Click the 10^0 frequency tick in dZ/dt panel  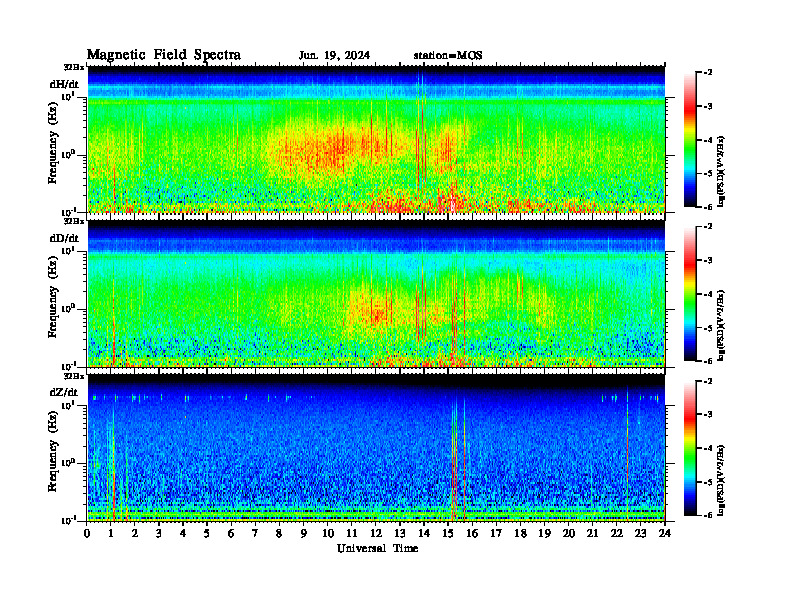[x=69, y=463]
